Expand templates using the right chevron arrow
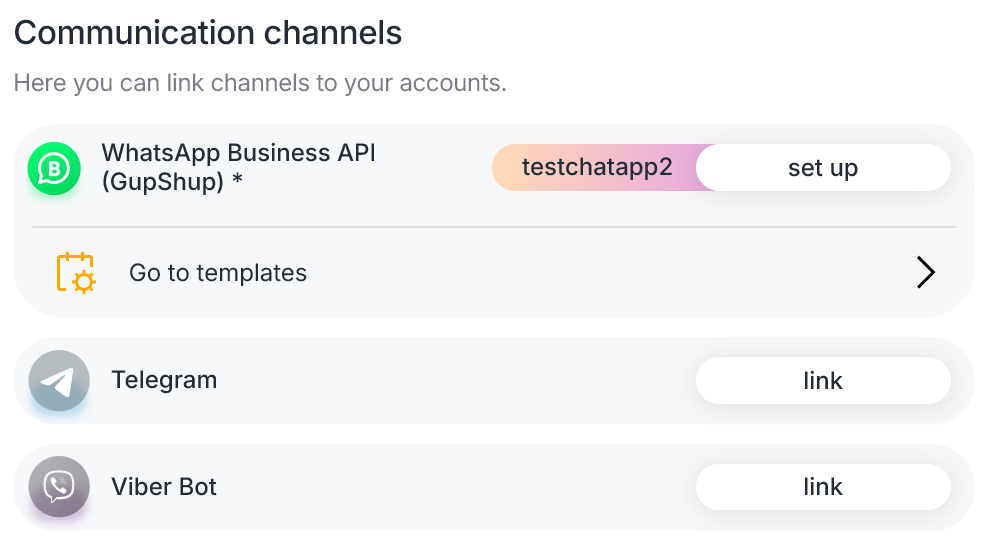Image resolution: width=986 pixels, height=542 pixels. point(925,273)
